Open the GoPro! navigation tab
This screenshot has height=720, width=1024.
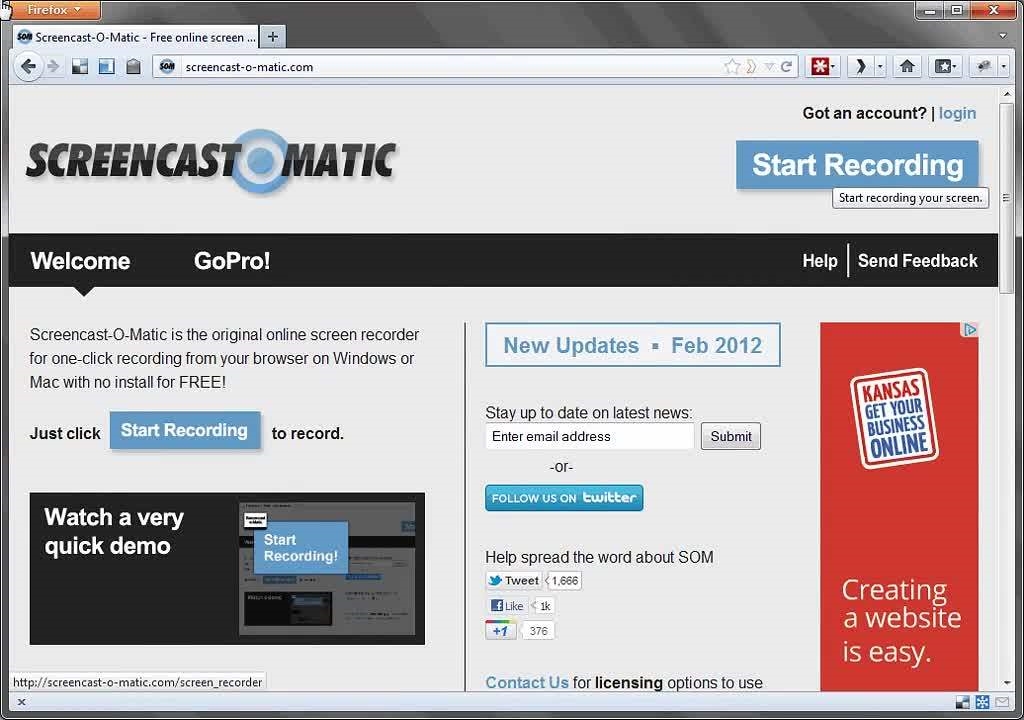(x=232, y=261)
